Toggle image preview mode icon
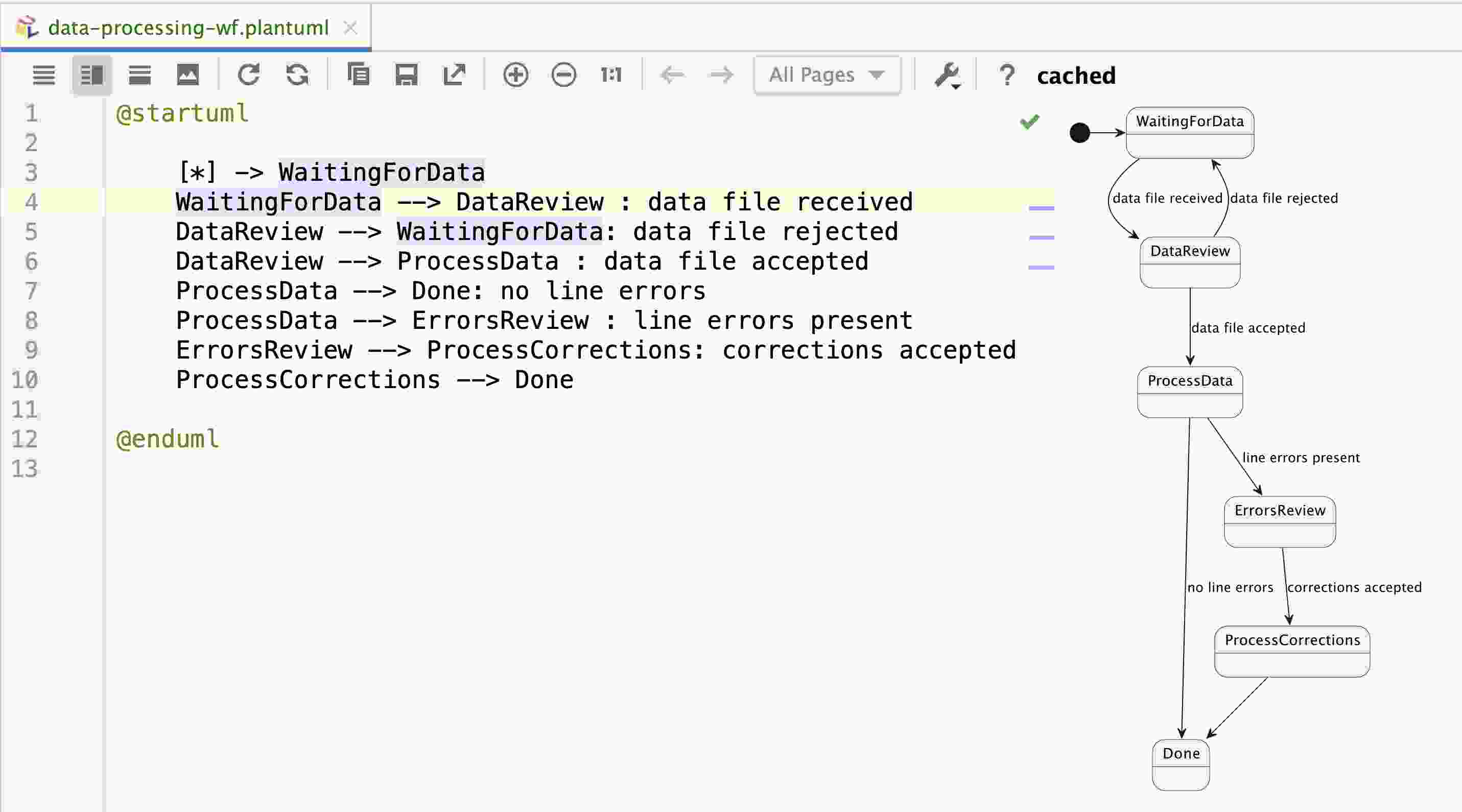Image resolution: width=1462 pixels, height=812 pixels. tap(188, 75)
